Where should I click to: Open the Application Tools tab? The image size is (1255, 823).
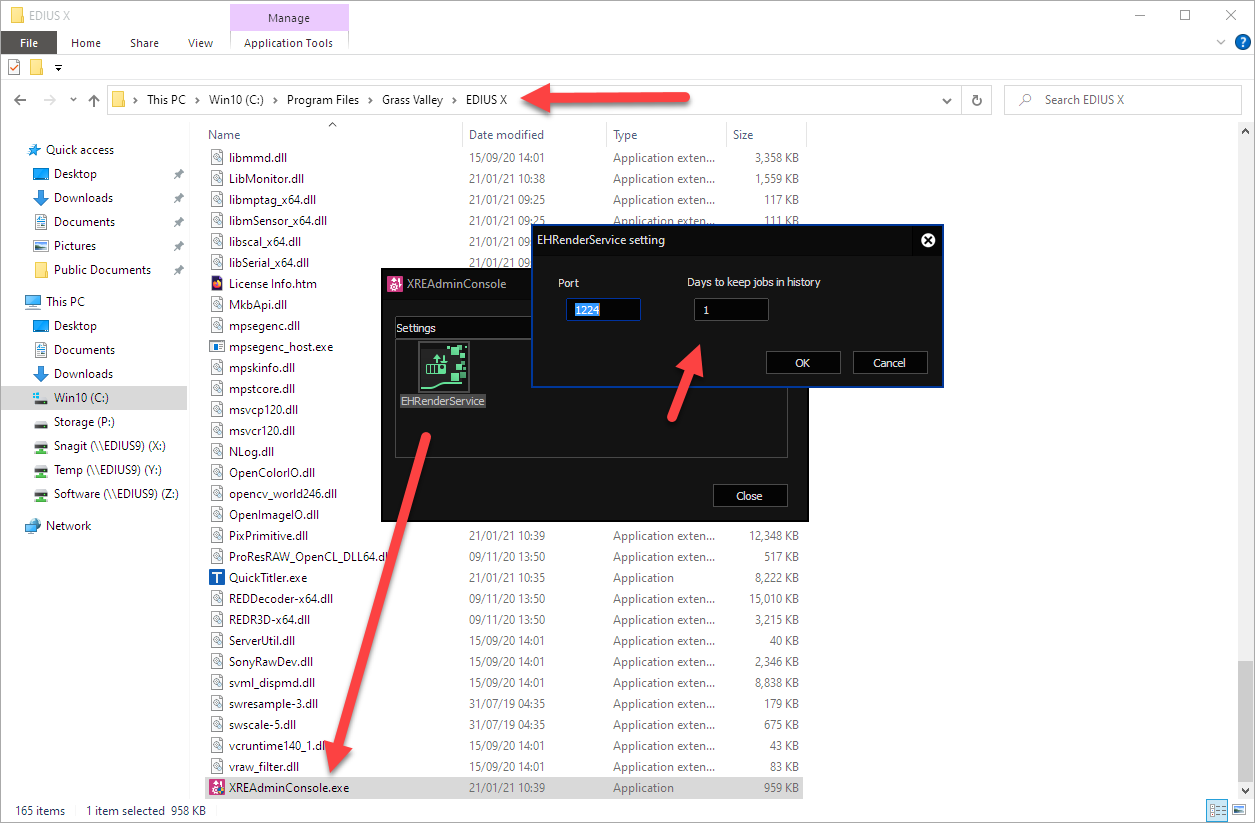point(289,43)
